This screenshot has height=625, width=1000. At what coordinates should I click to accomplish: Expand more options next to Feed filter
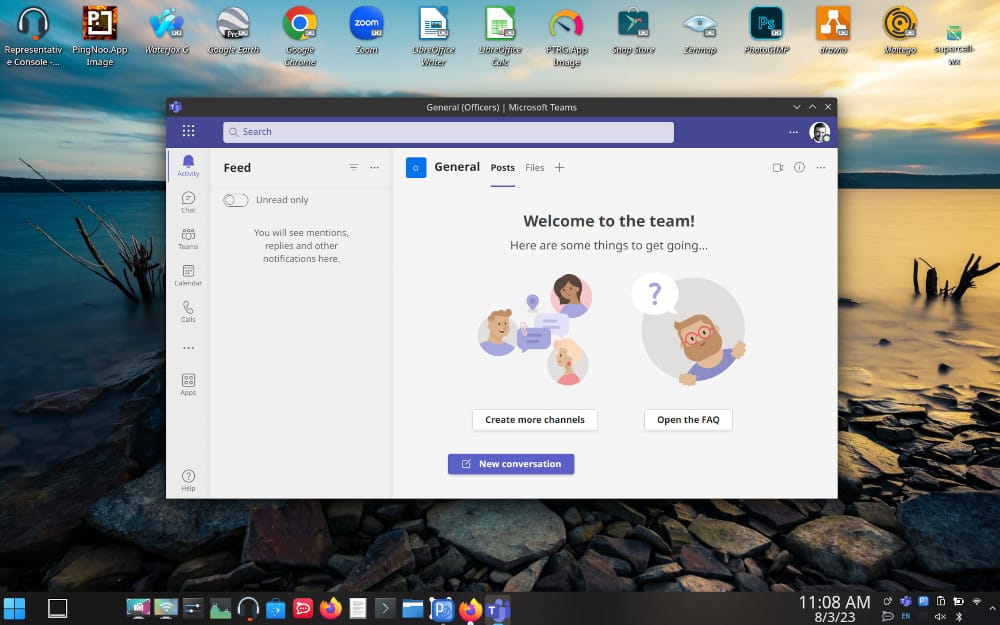coord(374,168)
